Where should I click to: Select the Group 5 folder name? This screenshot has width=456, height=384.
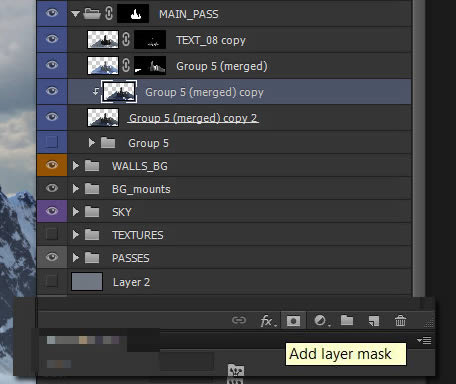click(x=148, y=143)
